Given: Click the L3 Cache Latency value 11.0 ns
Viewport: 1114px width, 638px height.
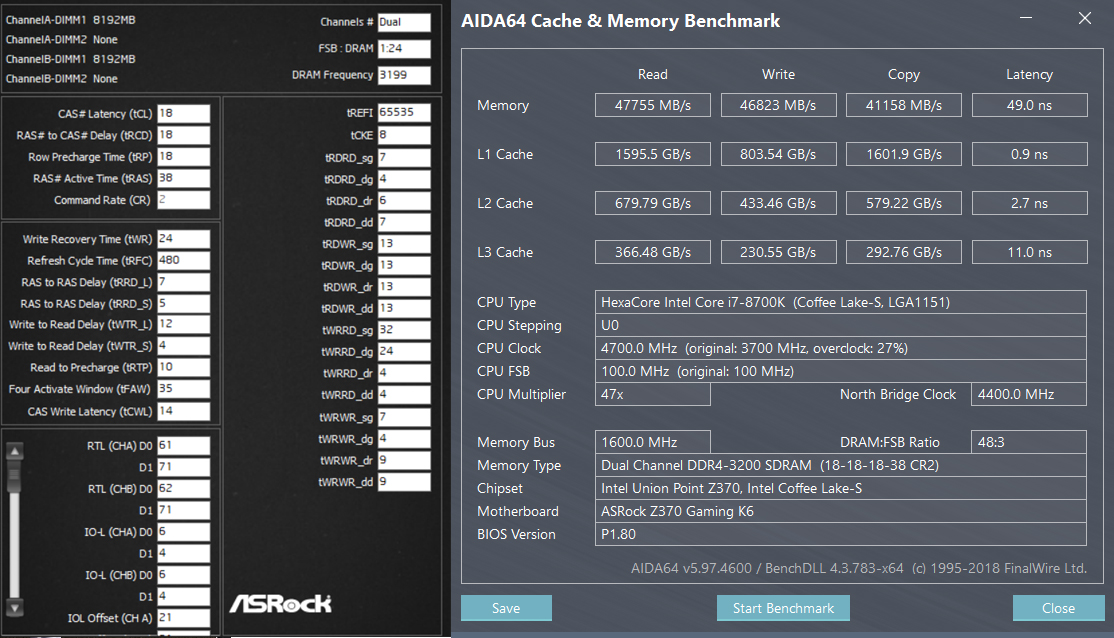Looking at the screenshot, I should [1029, 252].
